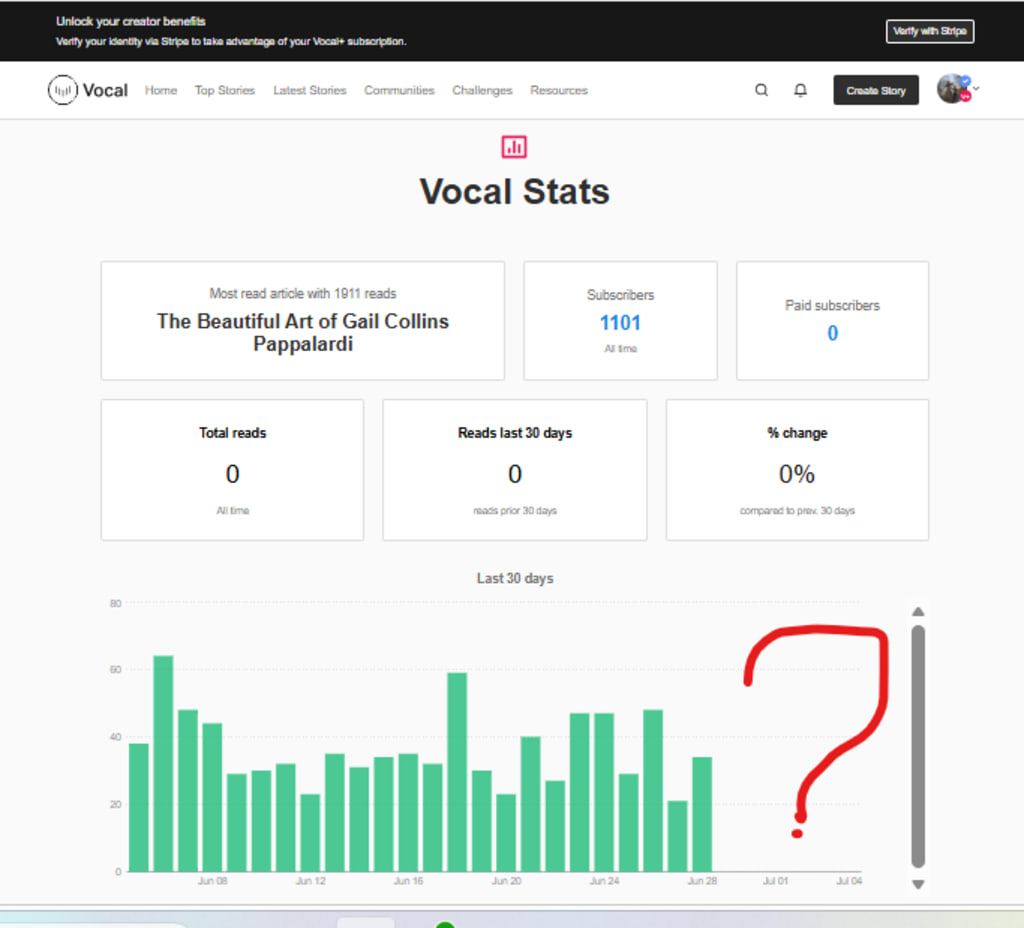Open Communities in navigation
The width and height of the screenshot is (1024, 928).
pyautogui.click(x=399, y=90)
